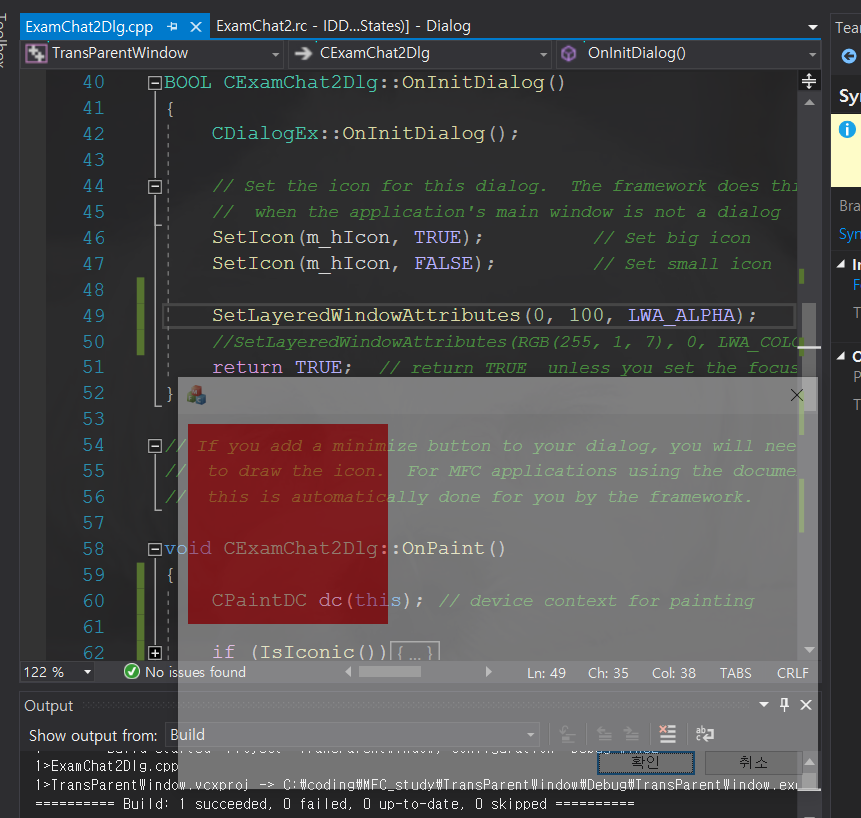Collapse the OnInitDialog code block at line 40
Viewport: 861px width, 818px height.
154,82
